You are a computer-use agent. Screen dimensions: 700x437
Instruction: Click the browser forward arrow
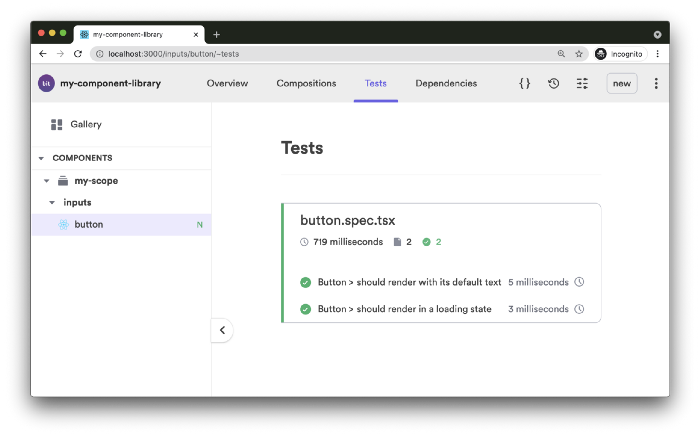pyautogui.click(x=60, y=54)
